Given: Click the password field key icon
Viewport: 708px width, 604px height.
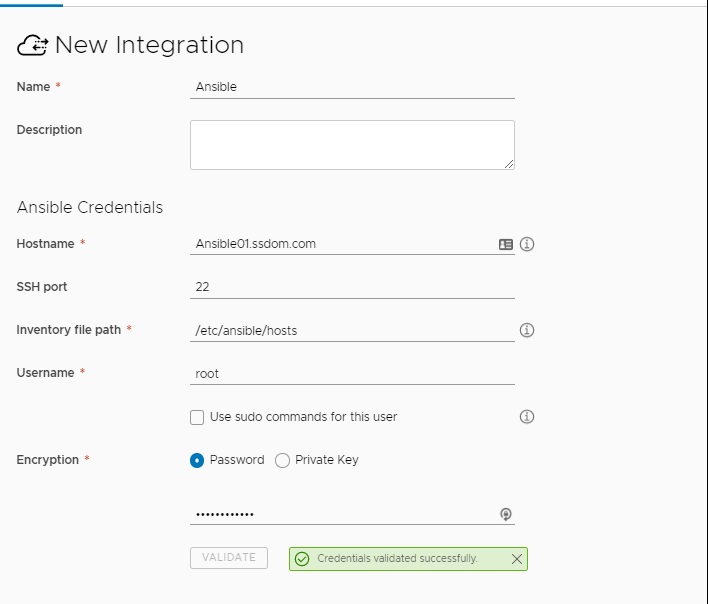Looking at the screenshot, I should (506, 514).
